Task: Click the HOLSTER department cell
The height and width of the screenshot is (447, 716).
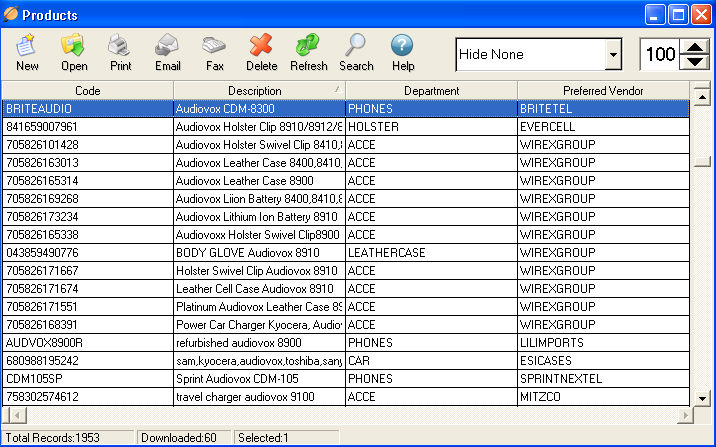Action: 432,126
